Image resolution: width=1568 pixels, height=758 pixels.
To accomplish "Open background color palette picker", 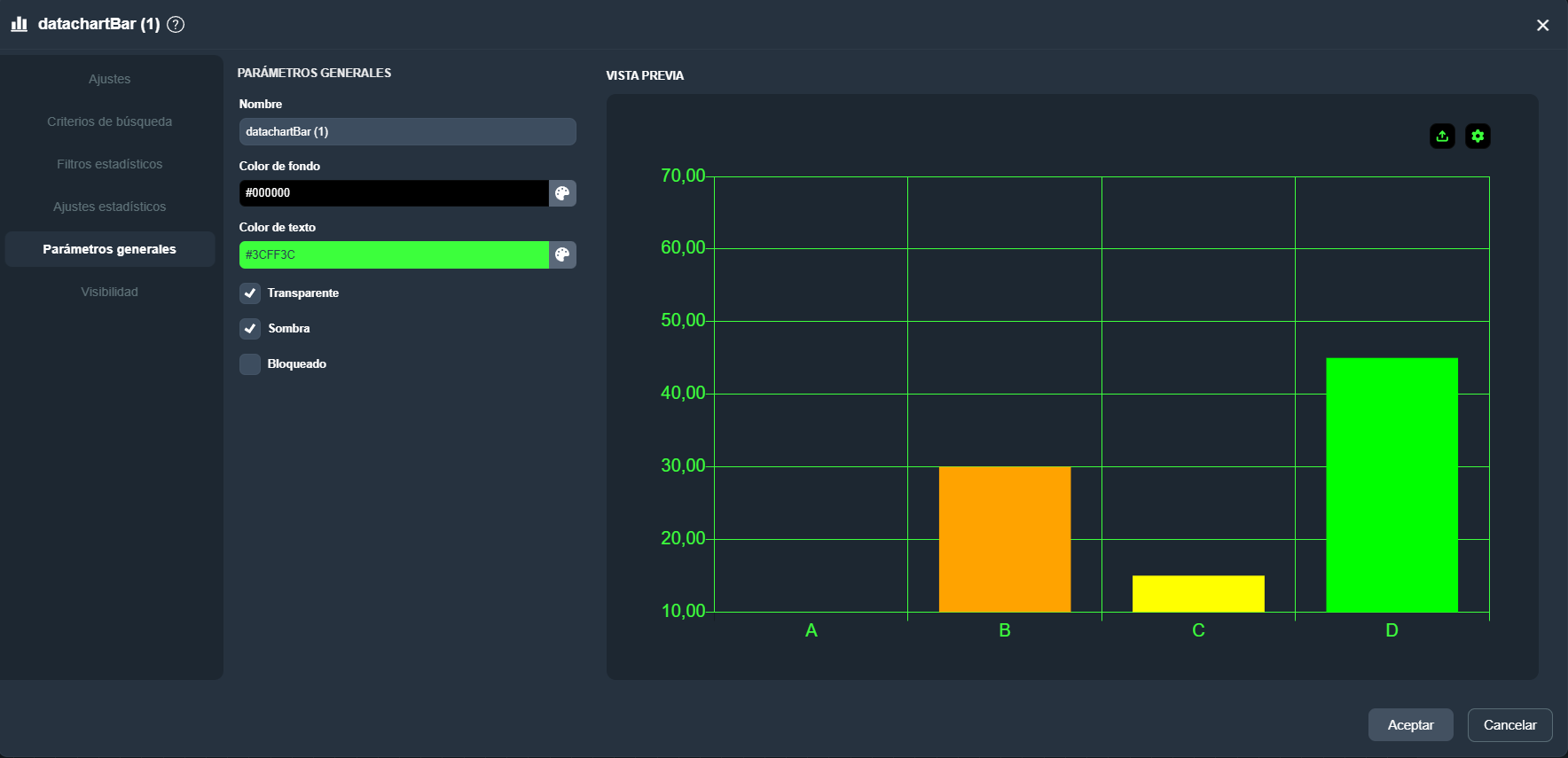I will click(562, 193).
